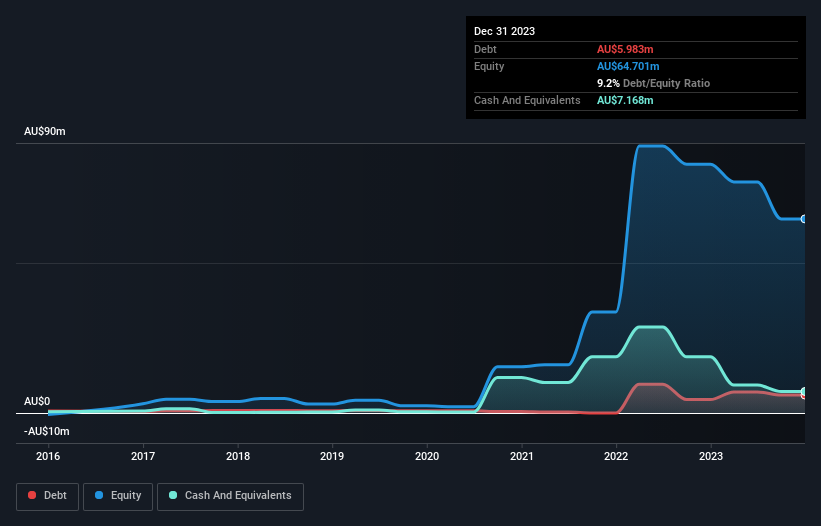Click the 9.2% Debt/Equity Ratio text
Screen dimensions: 821x526
[x=653, y=83]
